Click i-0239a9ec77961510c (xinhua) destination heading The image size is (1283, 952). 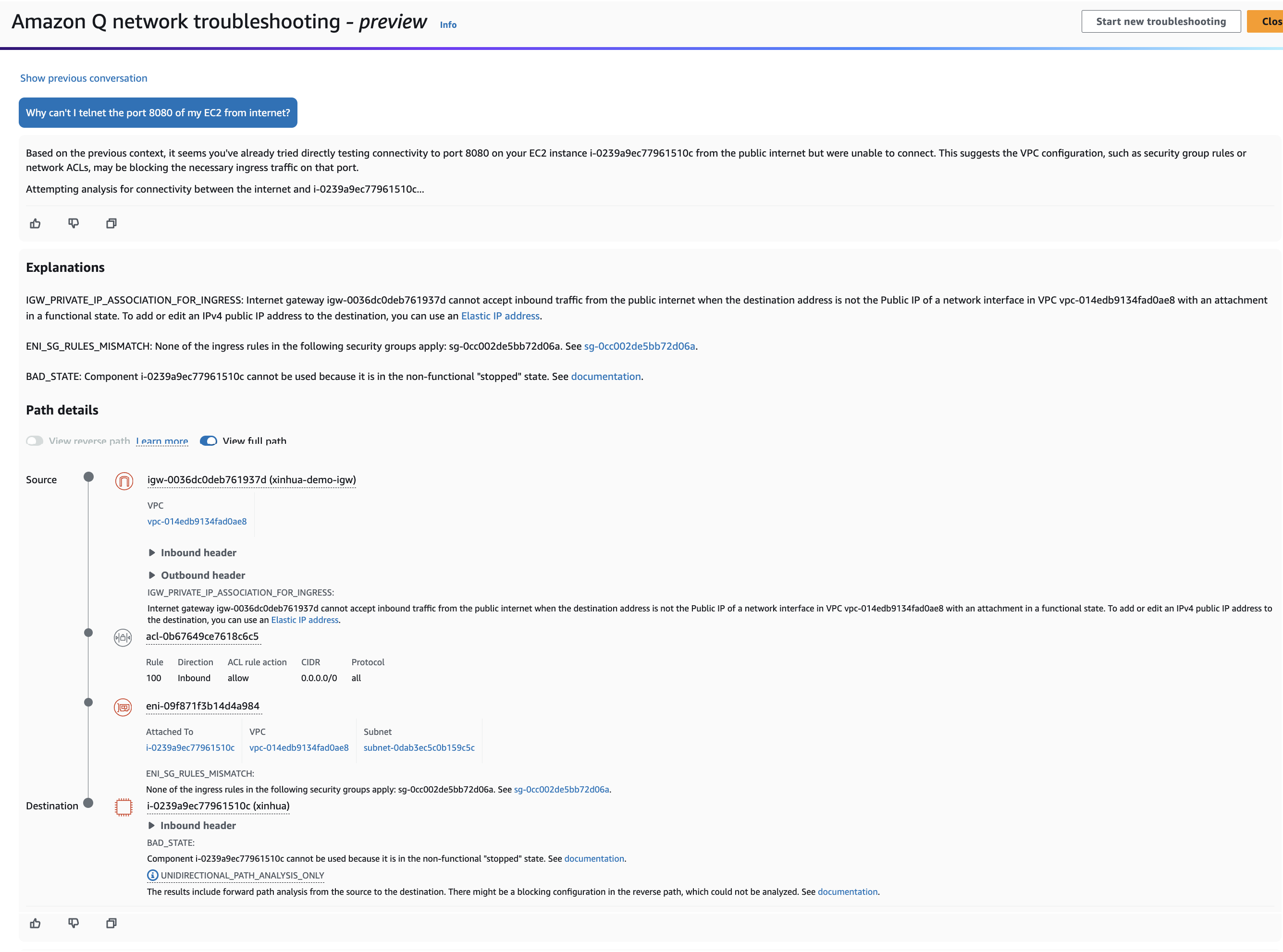pyautogui.click(x=218, y=806)
